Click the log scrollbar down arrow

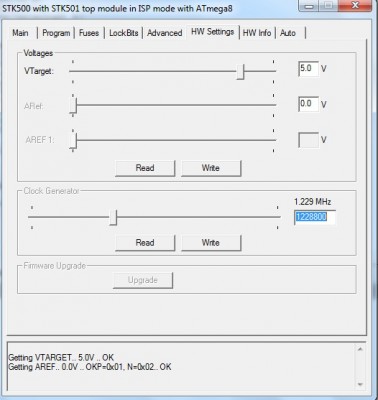coord(360,384)
